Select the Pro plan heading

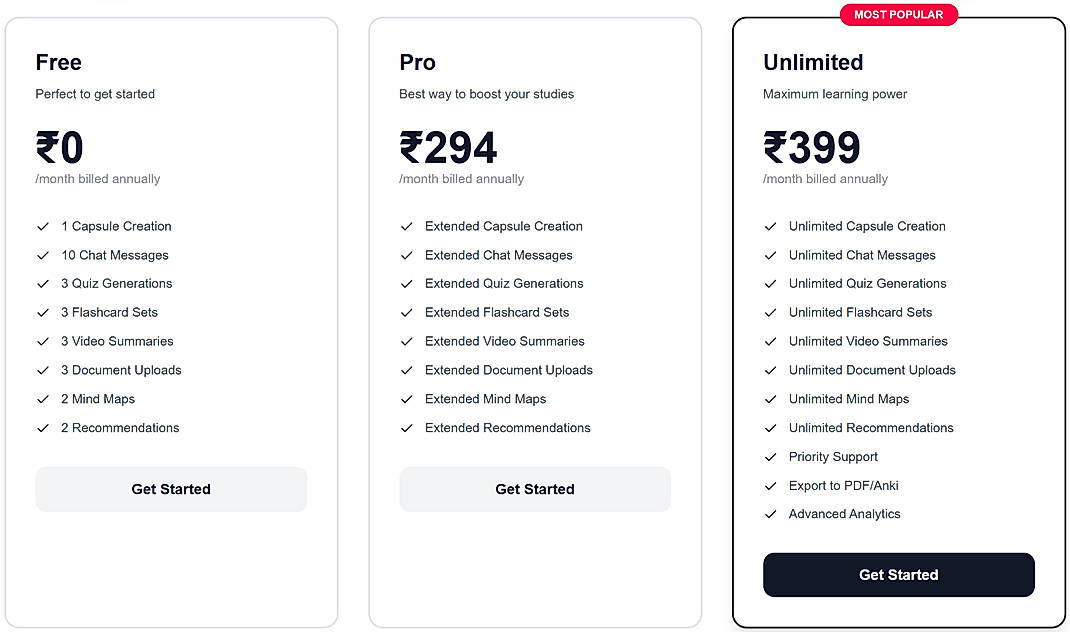tap(417, 62)
